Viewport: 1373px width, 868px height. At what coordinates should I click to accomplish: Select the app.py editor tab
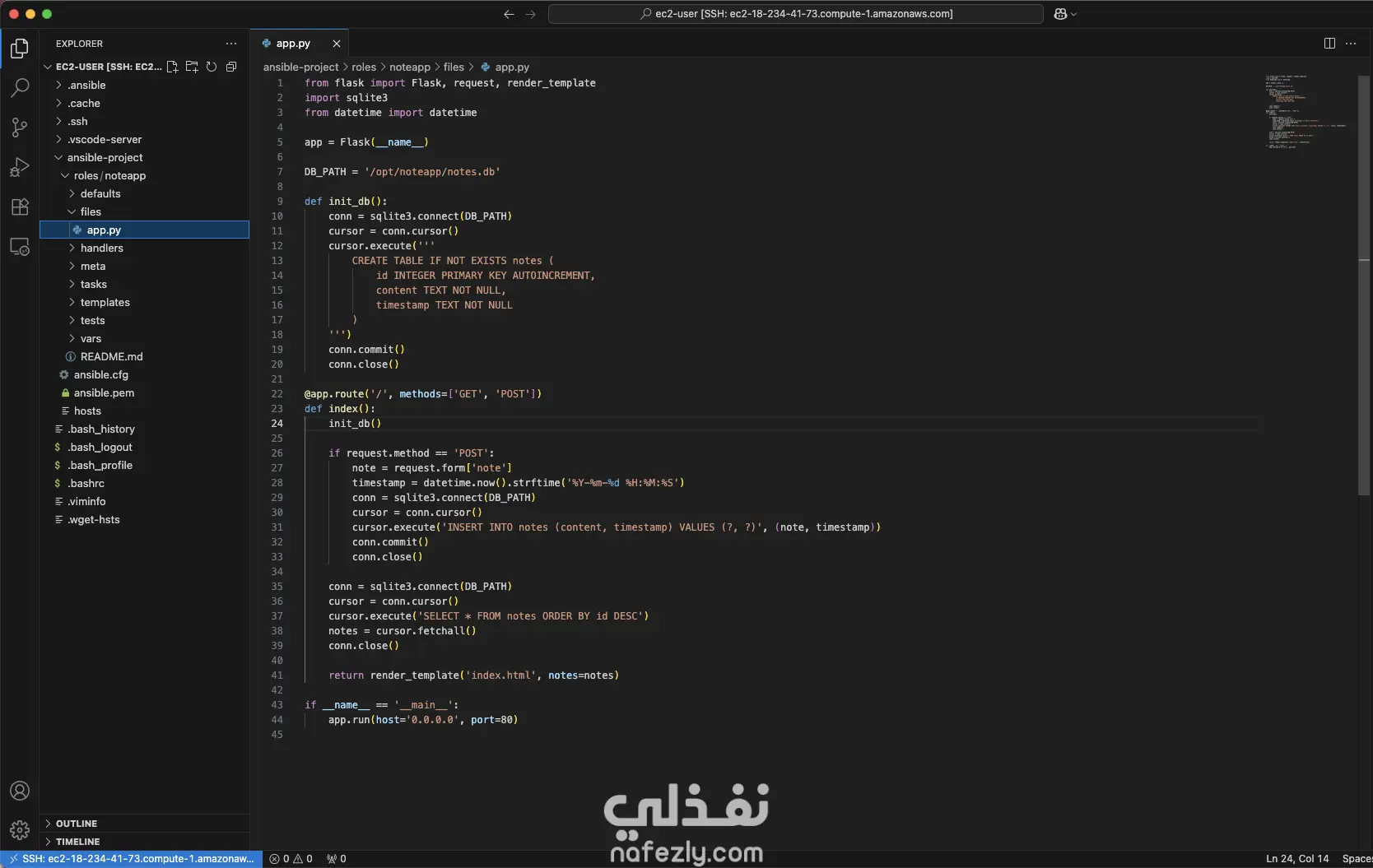pyautogui.click(x=292, y=43)
